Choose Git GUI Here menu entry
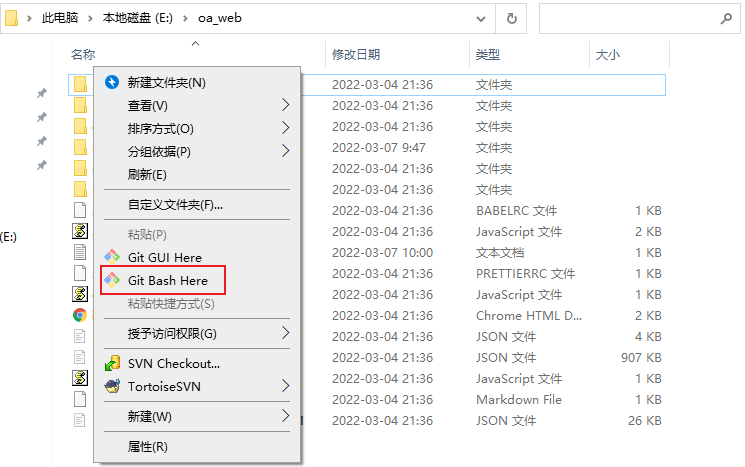Screen dimensions: 745x467 (x=164, y=257)
